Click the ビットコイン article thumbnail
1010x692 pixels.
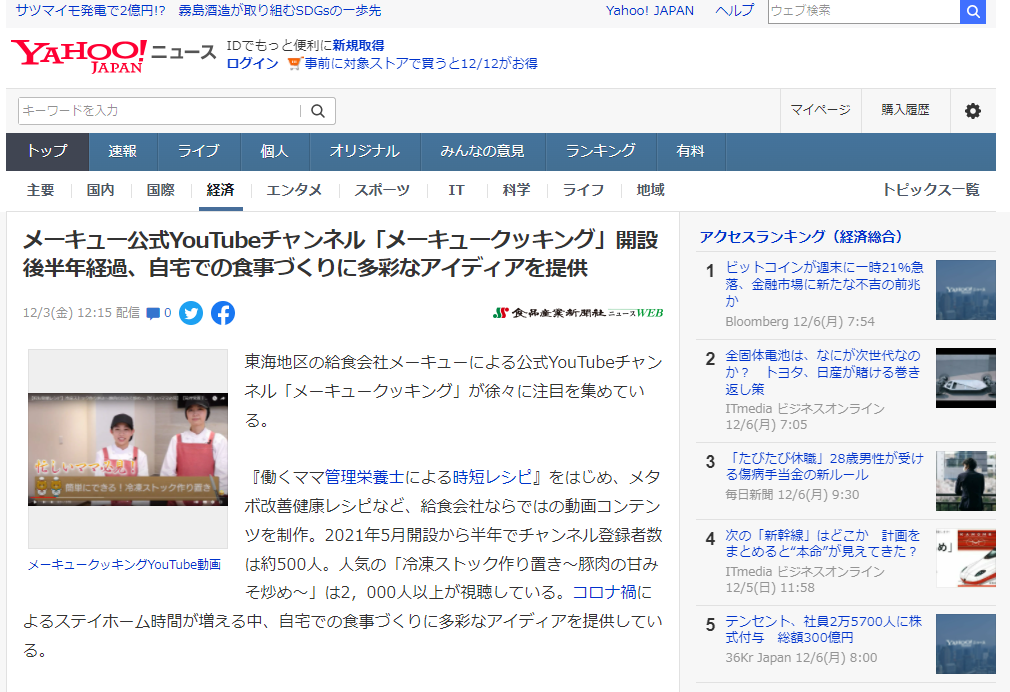(x=966, y=290)
